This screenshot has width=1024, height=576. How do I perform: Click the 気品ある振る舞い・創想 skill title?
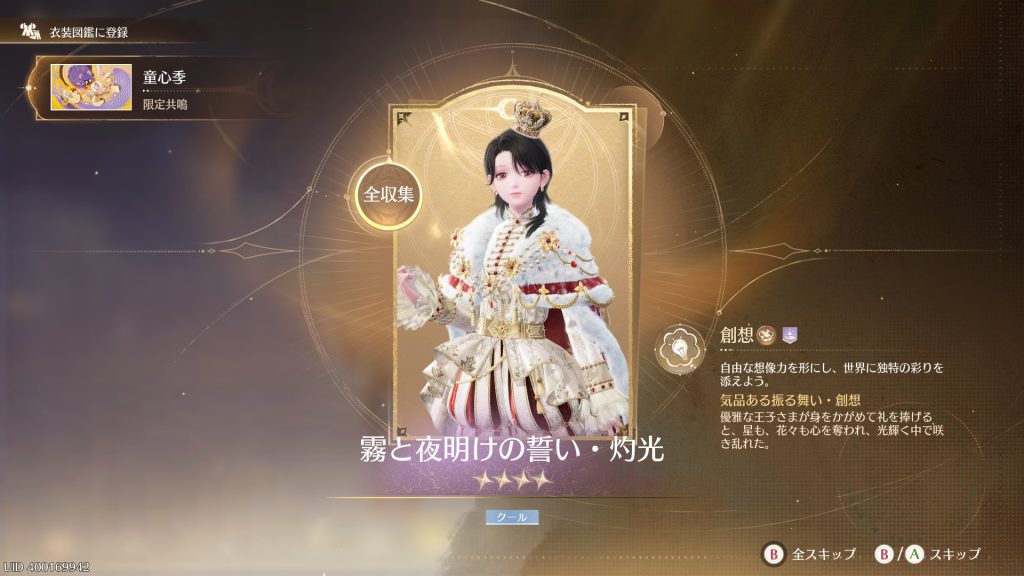[x=790, y=400]
